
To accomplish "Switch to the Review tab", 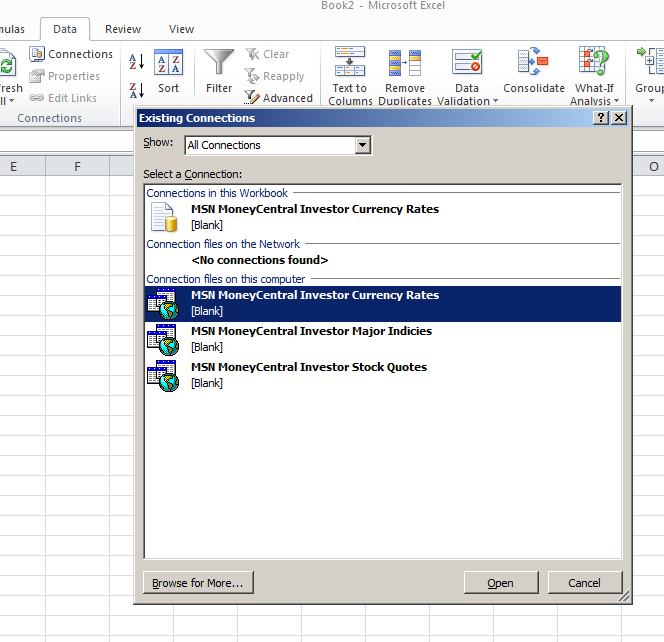I will [x=123, y=29].
